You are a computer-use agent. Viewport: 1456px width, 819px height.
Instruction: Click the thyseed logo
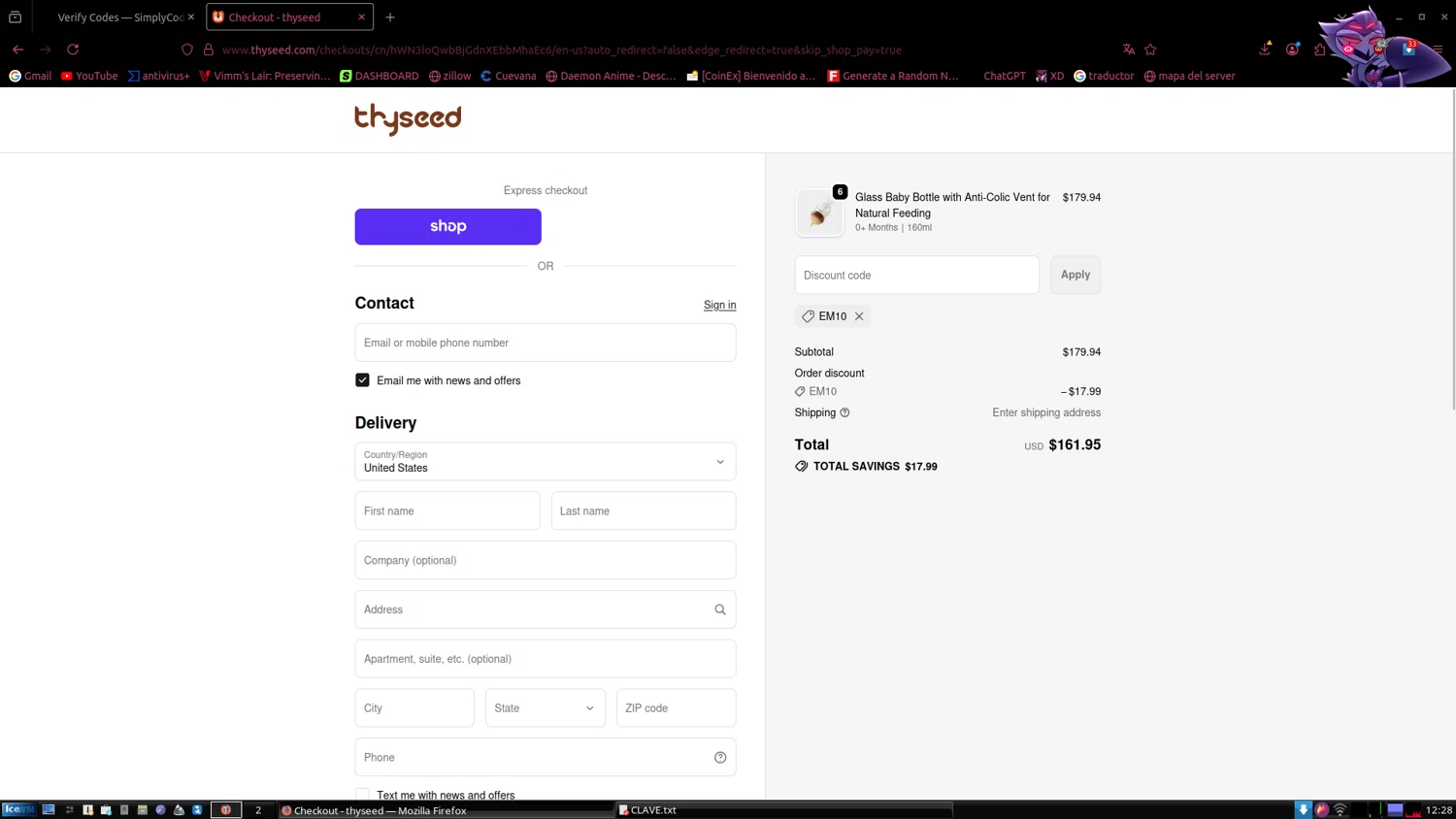408,119
